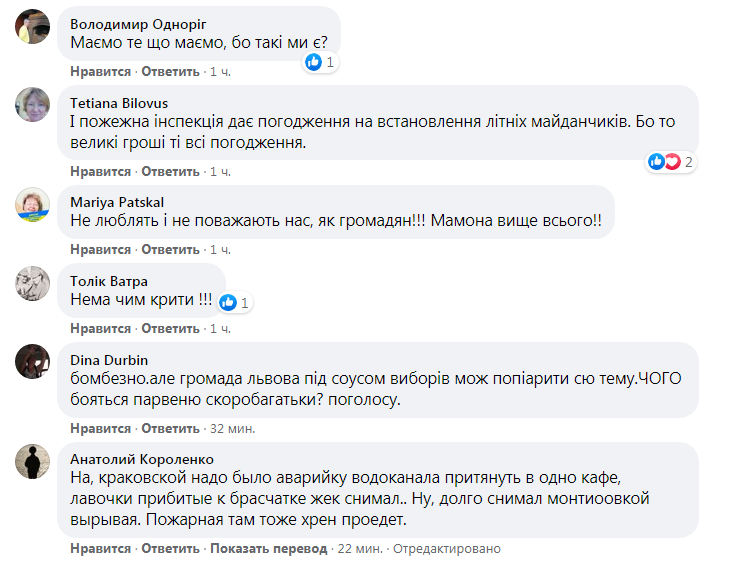Open the 32 мин. timestamp link
746x561 pixels.
click(x=231, y=428)
